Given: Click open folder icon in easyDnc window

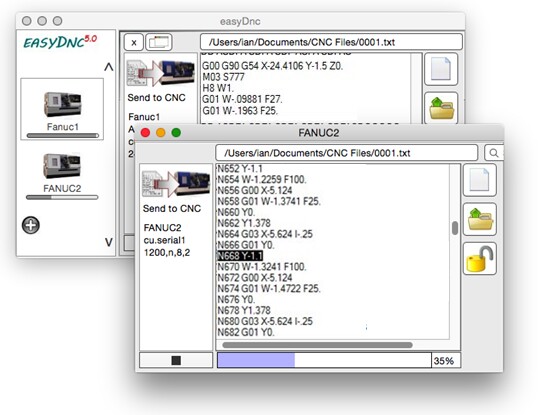Looking at the screenshot, I should (x=441, y=108).
